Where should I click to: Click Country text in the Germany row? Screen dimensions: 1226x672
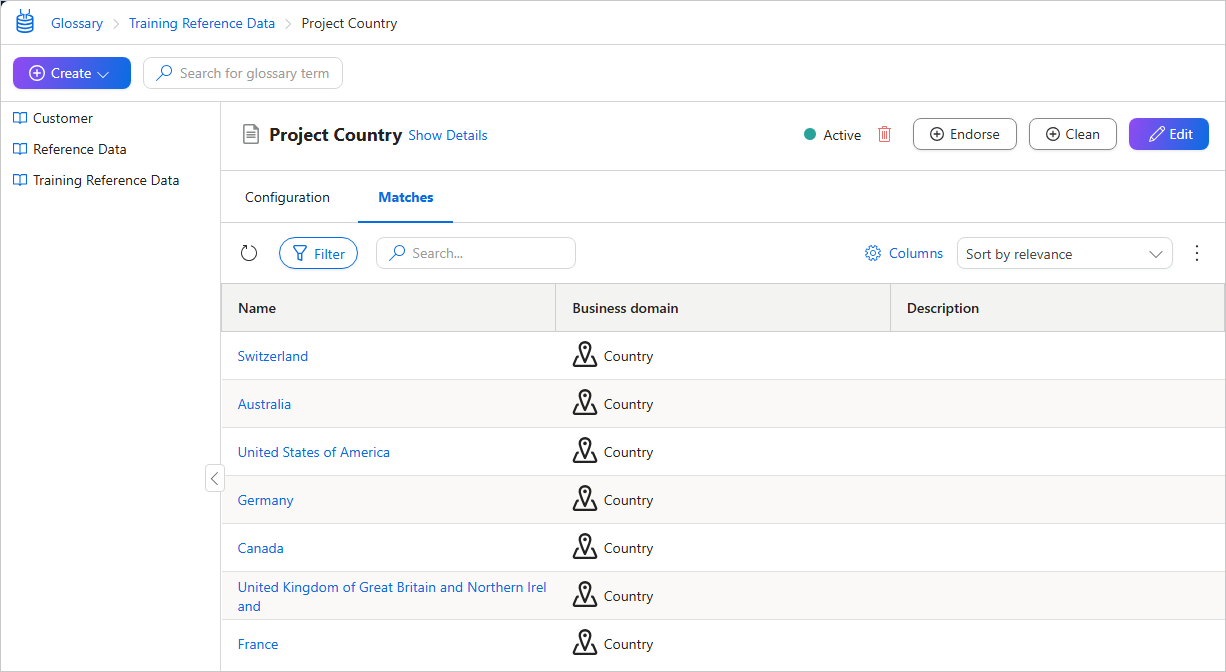tap(628, 500)
